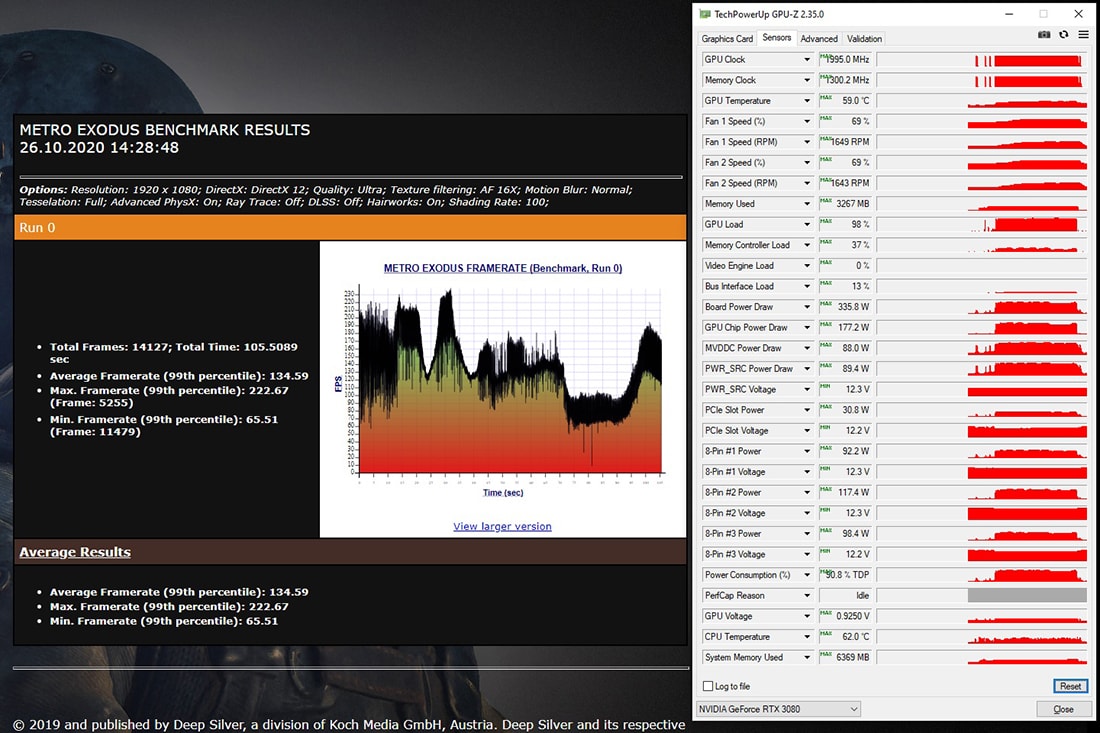Click the Max. Framerate (Frame: 5255) line
Viewport: 1100px width, 733px height.
point(169,396)
